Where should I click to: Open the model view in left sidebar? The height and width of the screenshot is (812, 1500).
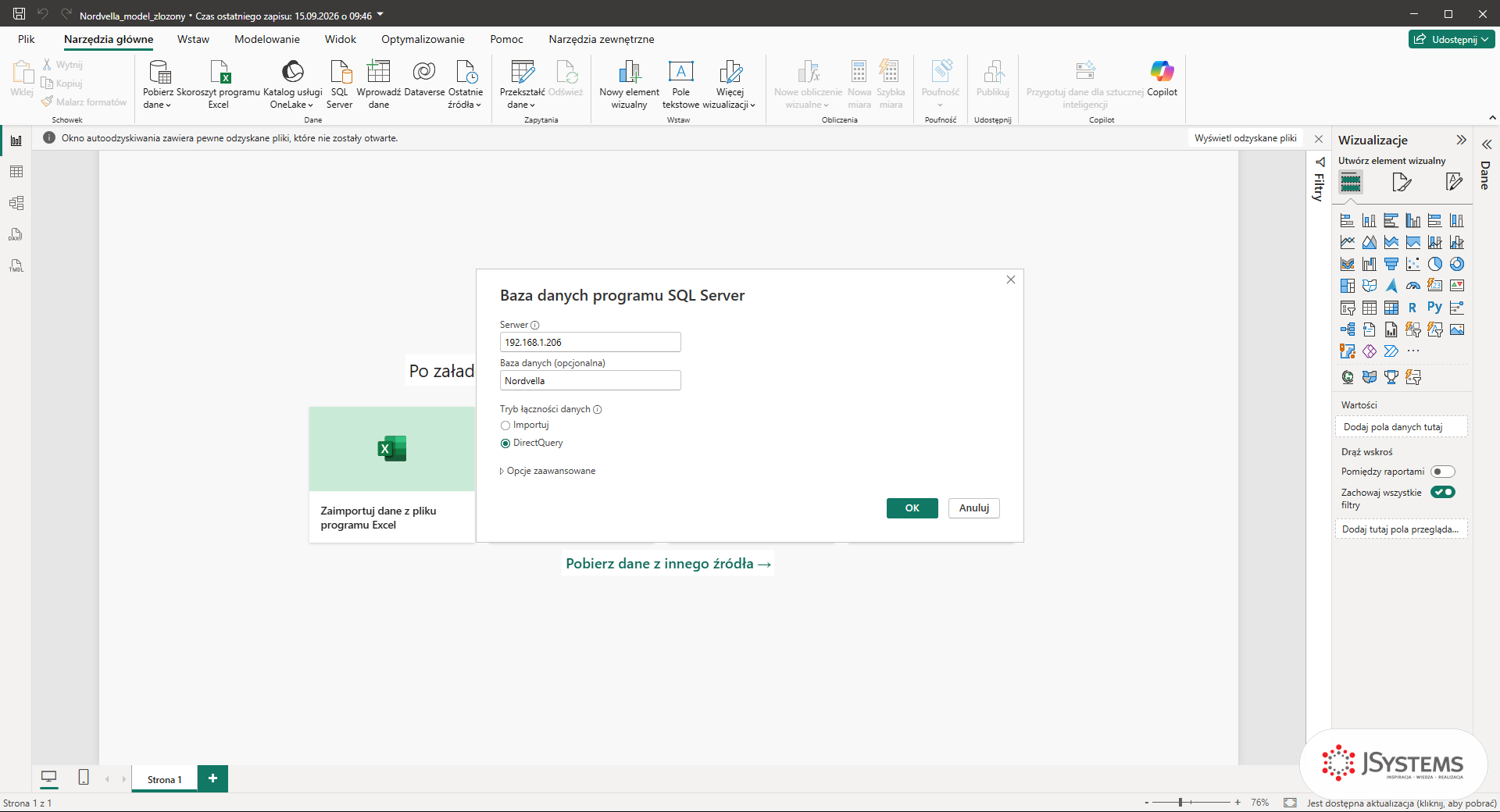click(16, 203)
